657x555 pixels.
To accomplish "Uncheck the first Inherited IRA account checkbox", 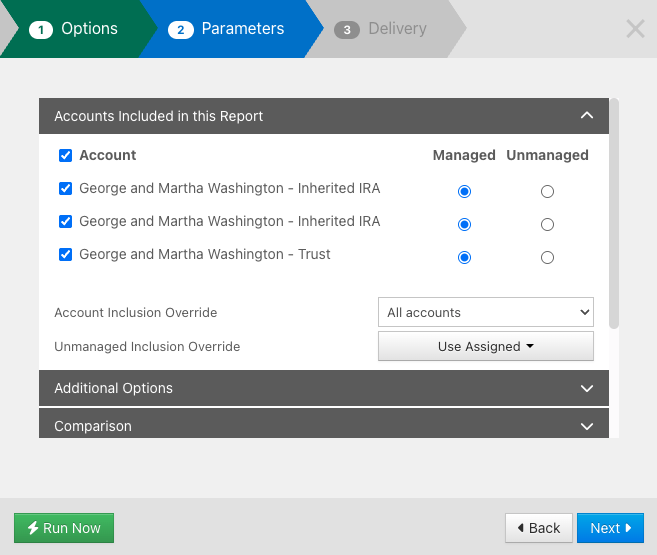I will tap(65, 188).
